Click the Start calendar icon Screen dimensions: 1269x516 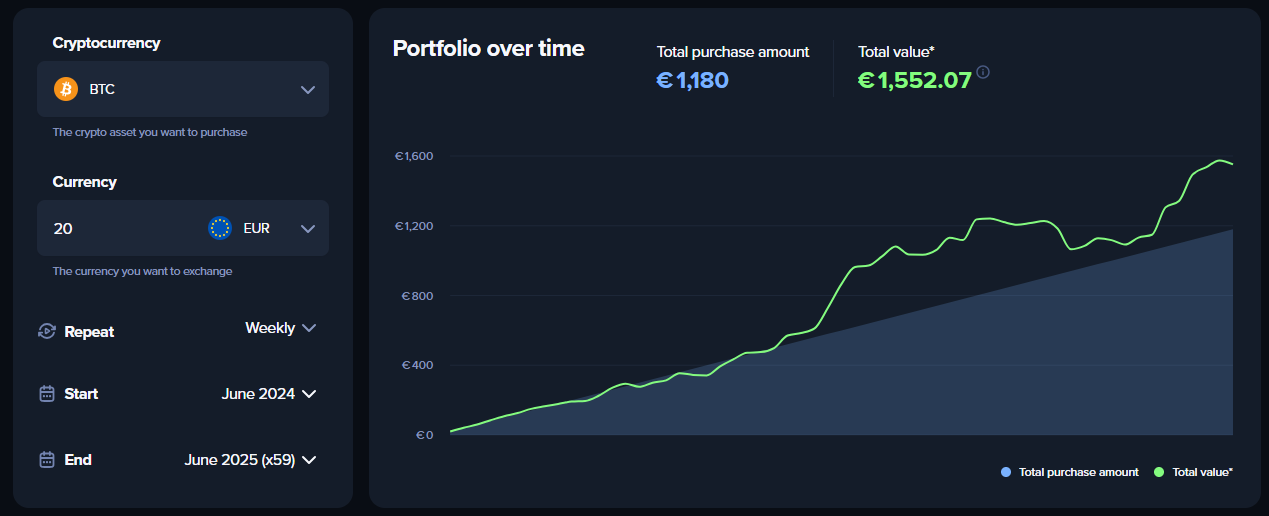tap(46, 394)
